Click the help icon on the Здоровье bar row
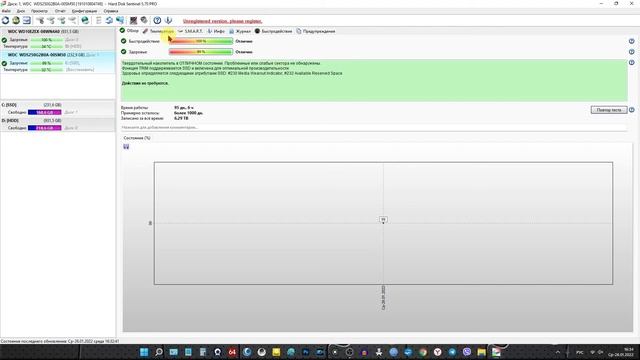 (x=631, y=52)
